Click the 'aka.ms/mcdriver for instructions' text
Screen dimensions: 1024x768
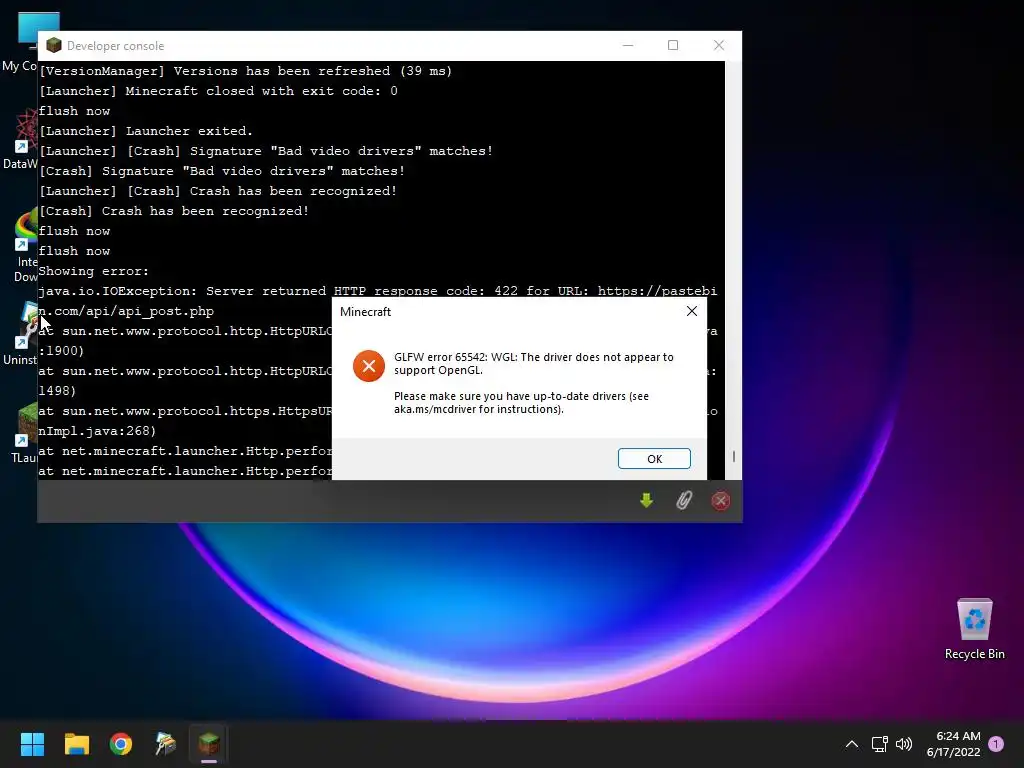click(x=479, y=409)
